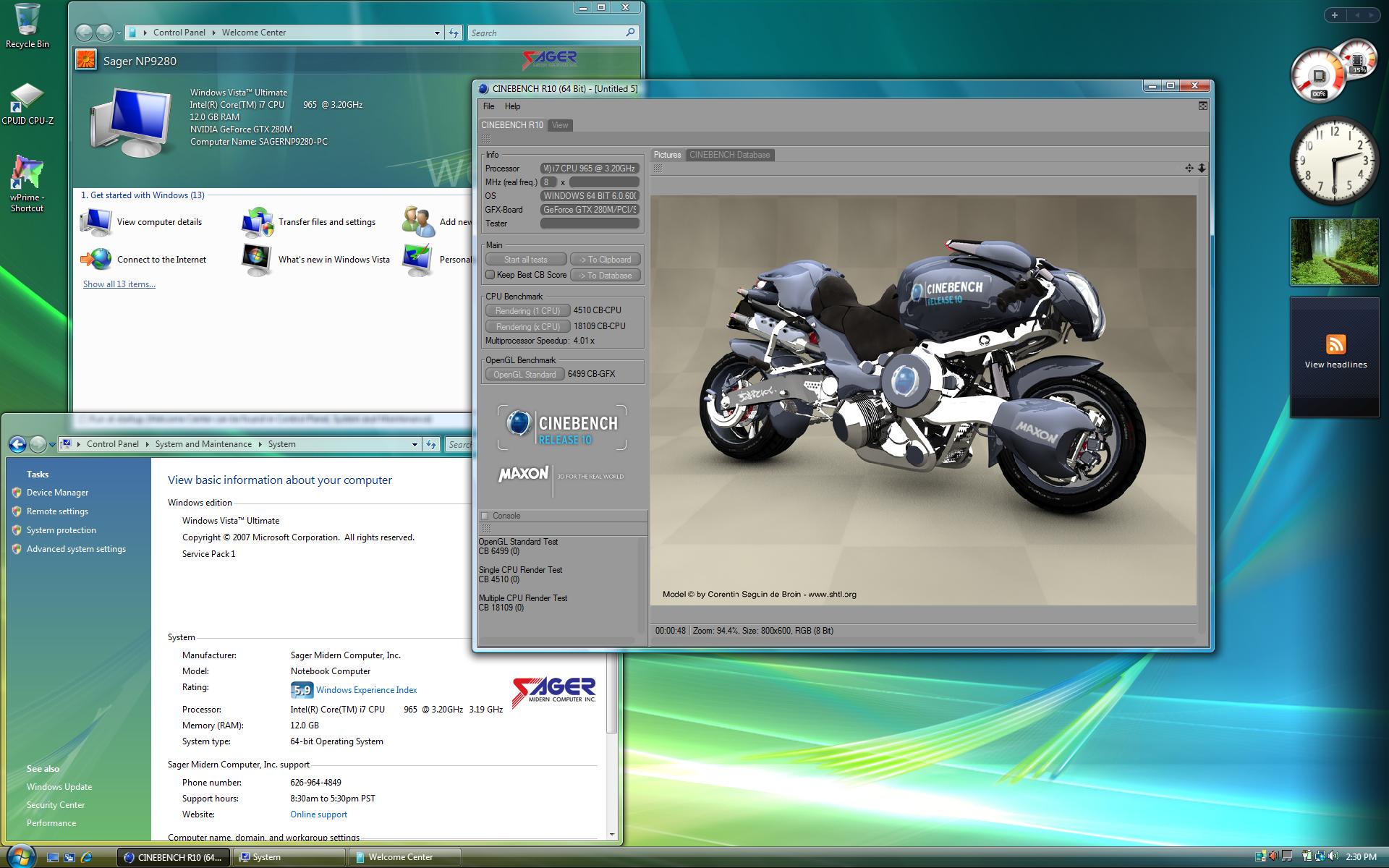Click the To Clipboard button
Screen dimensions: 1389x868
point(606,260)
